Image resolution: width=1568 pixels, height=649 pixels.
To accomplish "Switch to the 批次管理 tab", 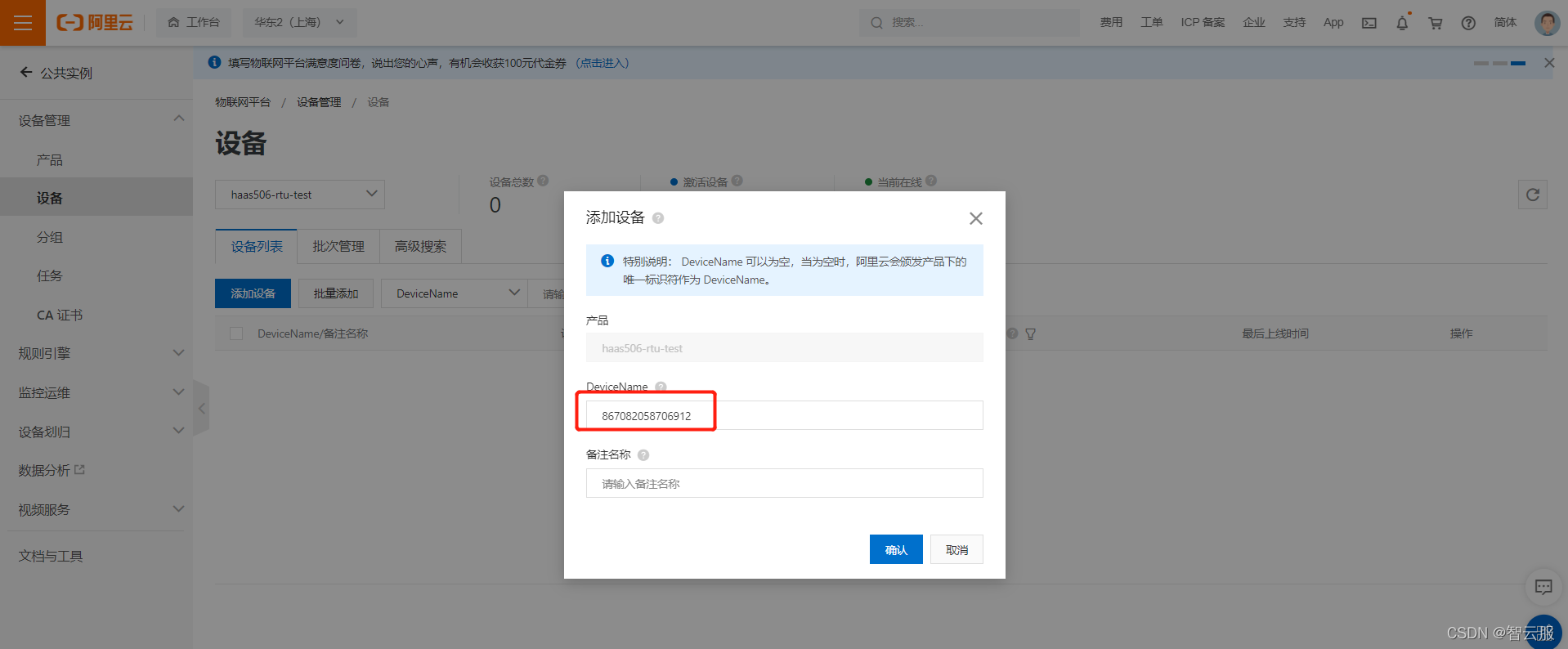I will pos(338,247).
